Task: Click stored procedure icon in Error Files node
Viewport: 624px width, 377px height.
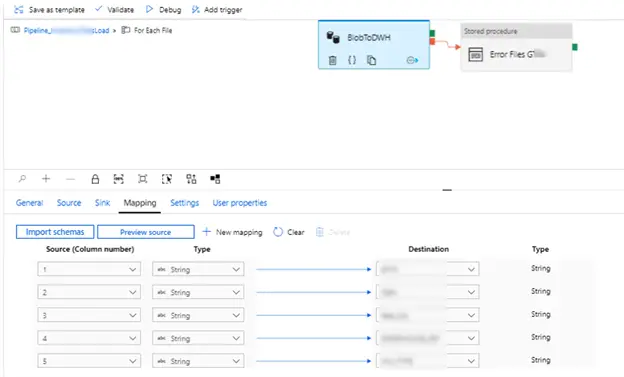Action: coord(476,54)
